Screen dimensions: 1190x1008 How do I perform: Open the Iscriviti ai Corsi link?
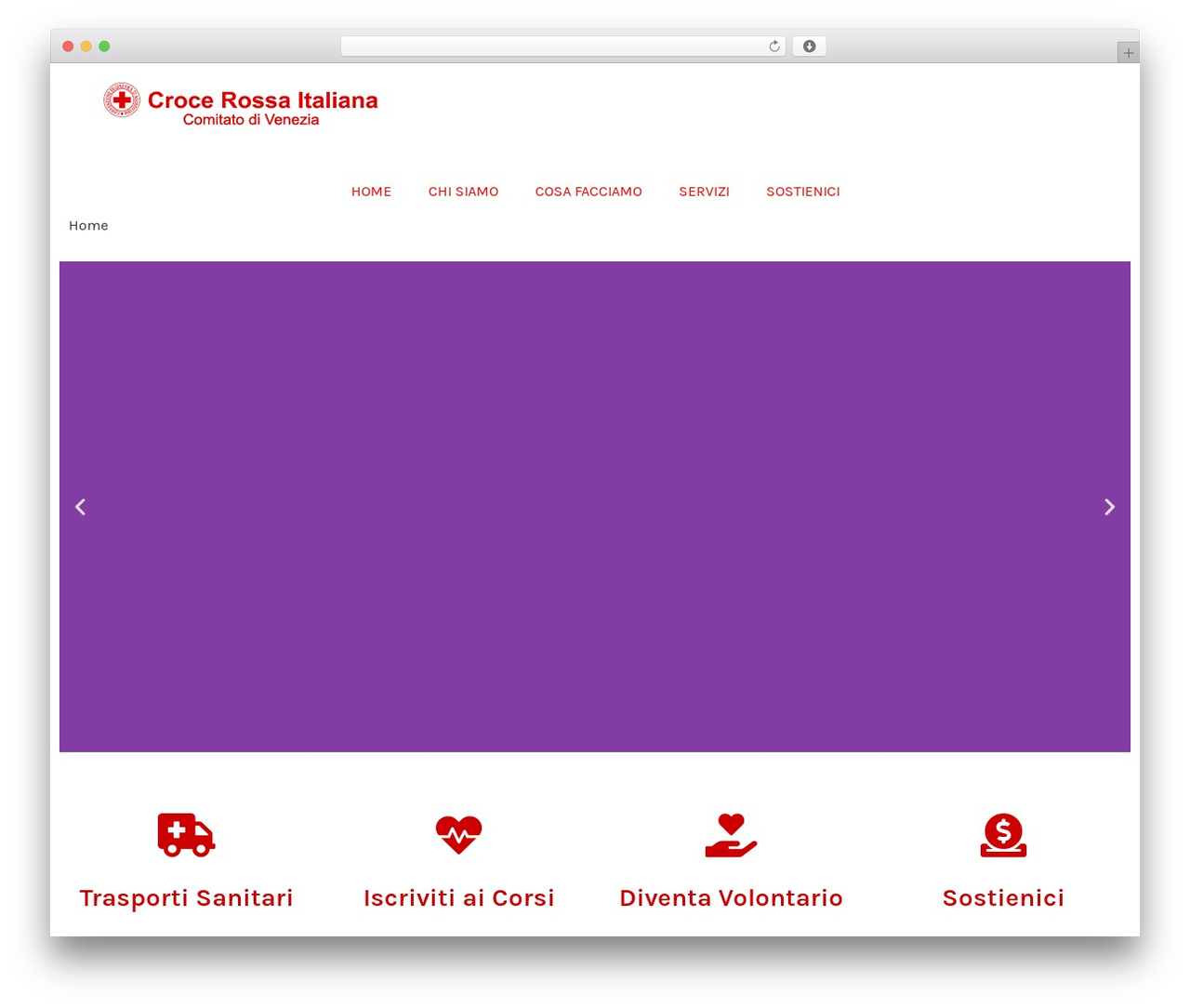(458, 897)
